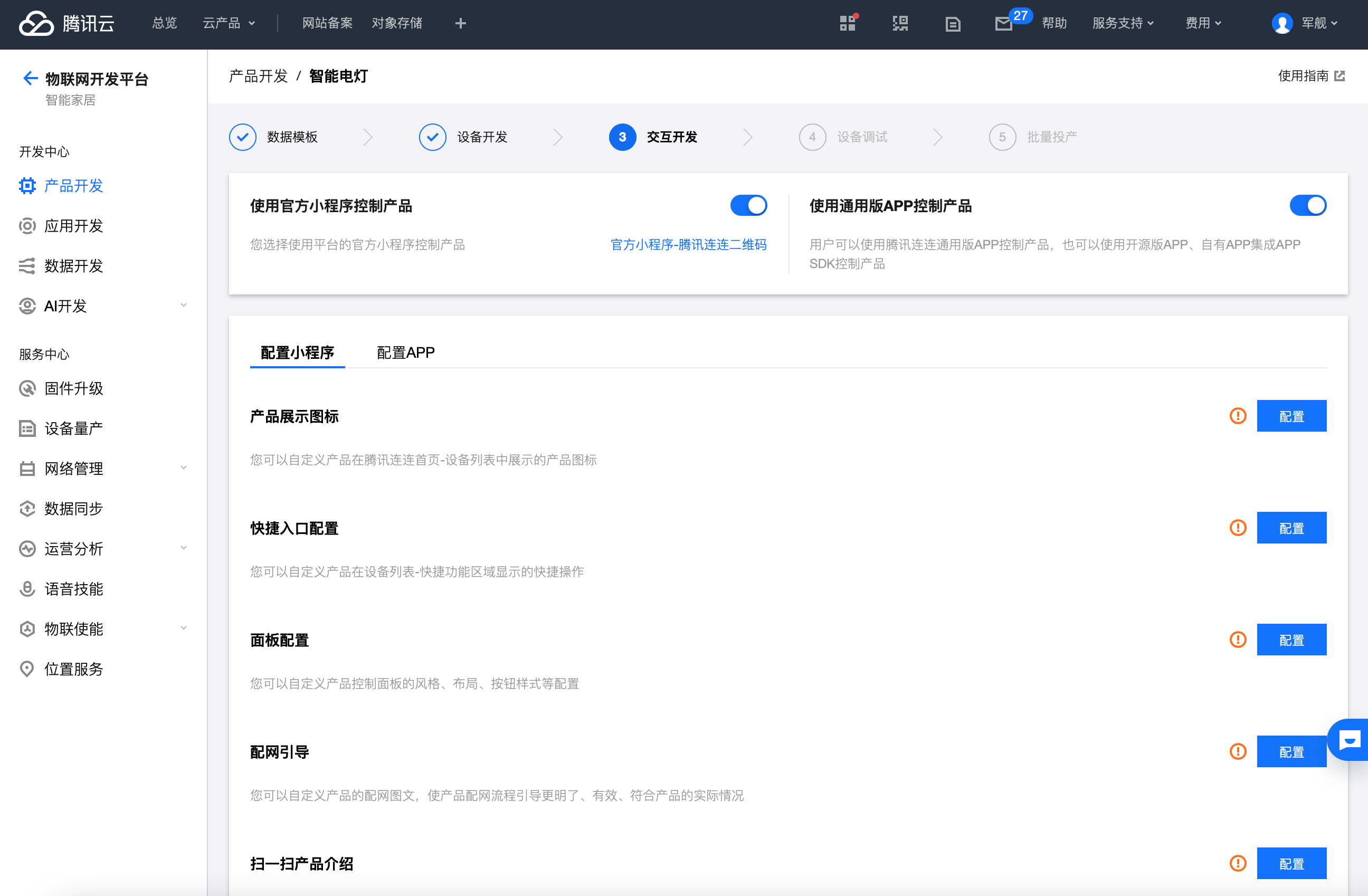Click the add plus icon in top navigation
The width and height of the screenshot is (1368, 896).
click(x=460, y=24)
